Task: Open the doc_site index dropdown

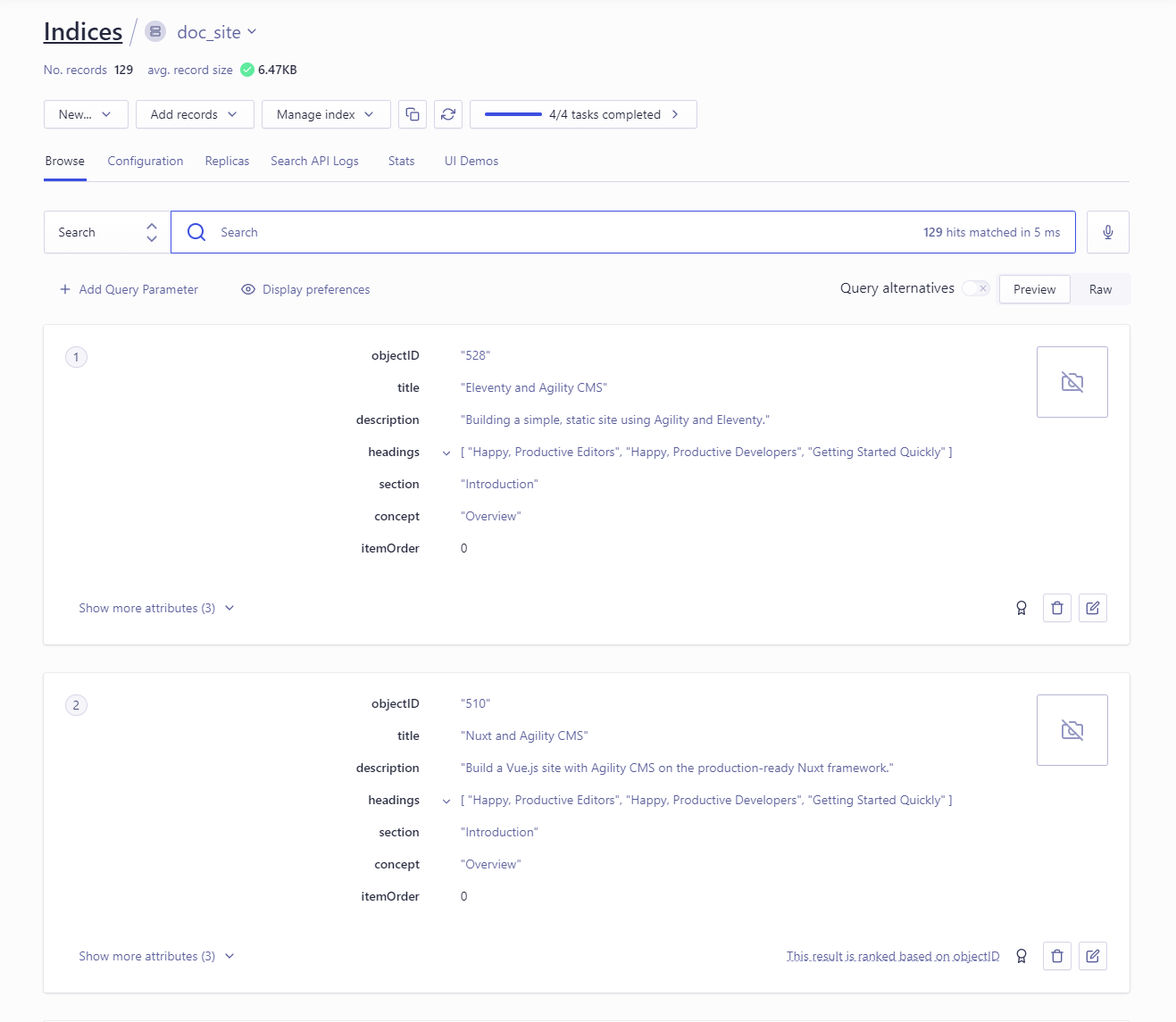Action: point(217,32)
